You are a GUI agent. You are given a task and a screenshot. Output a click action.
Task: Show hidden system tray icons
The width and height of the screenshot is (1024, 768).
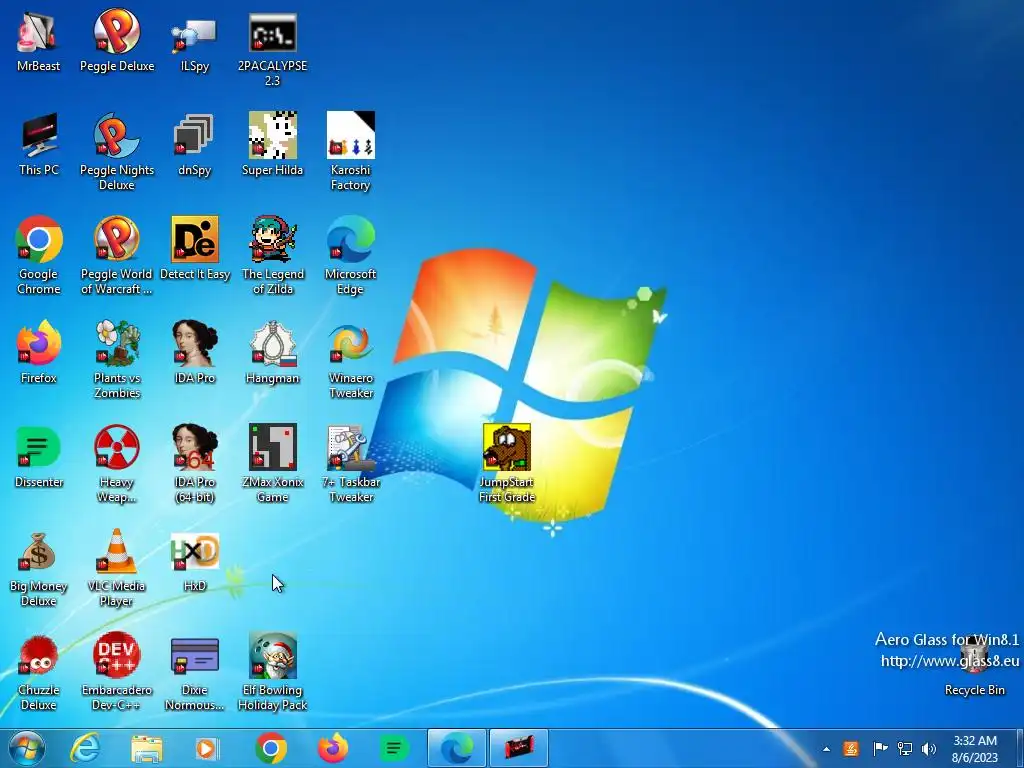point(826,749)
